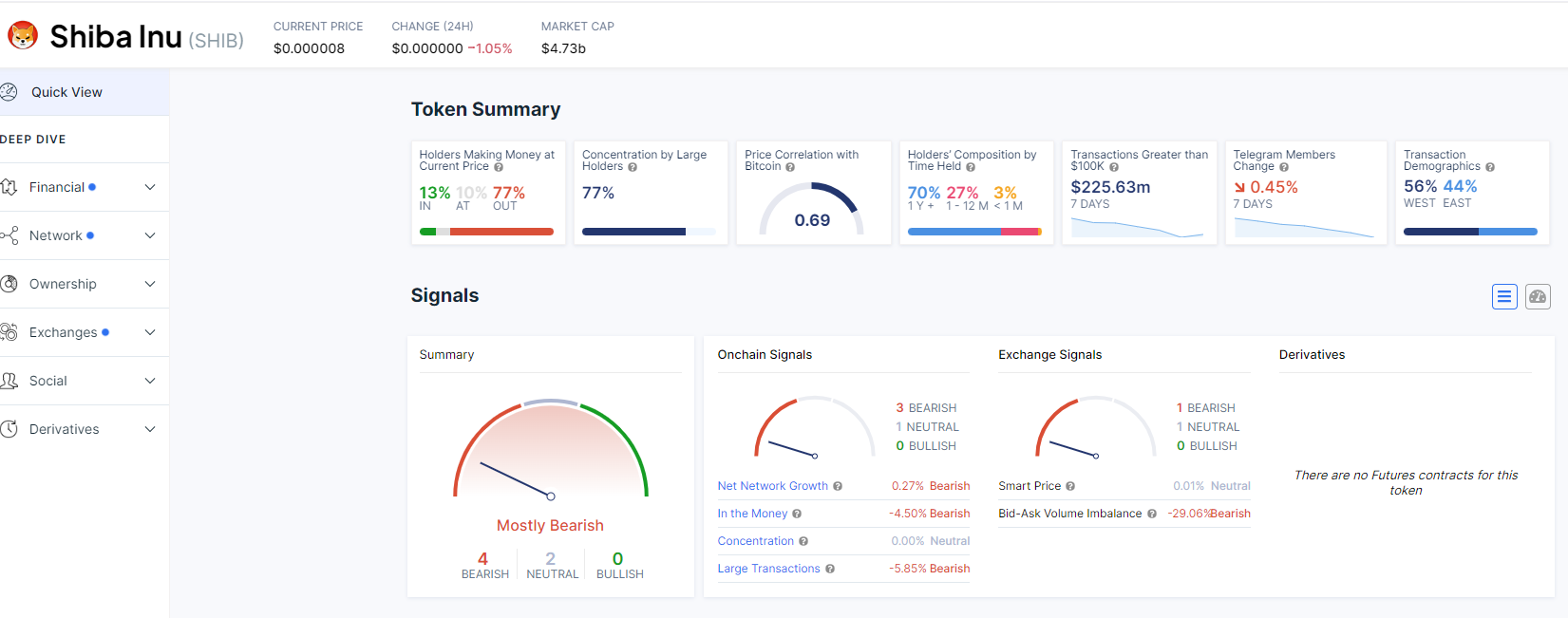Screen dimensions: 1568x618
Task: Click help icon for Transaction Demographics
Action: 1490,167
